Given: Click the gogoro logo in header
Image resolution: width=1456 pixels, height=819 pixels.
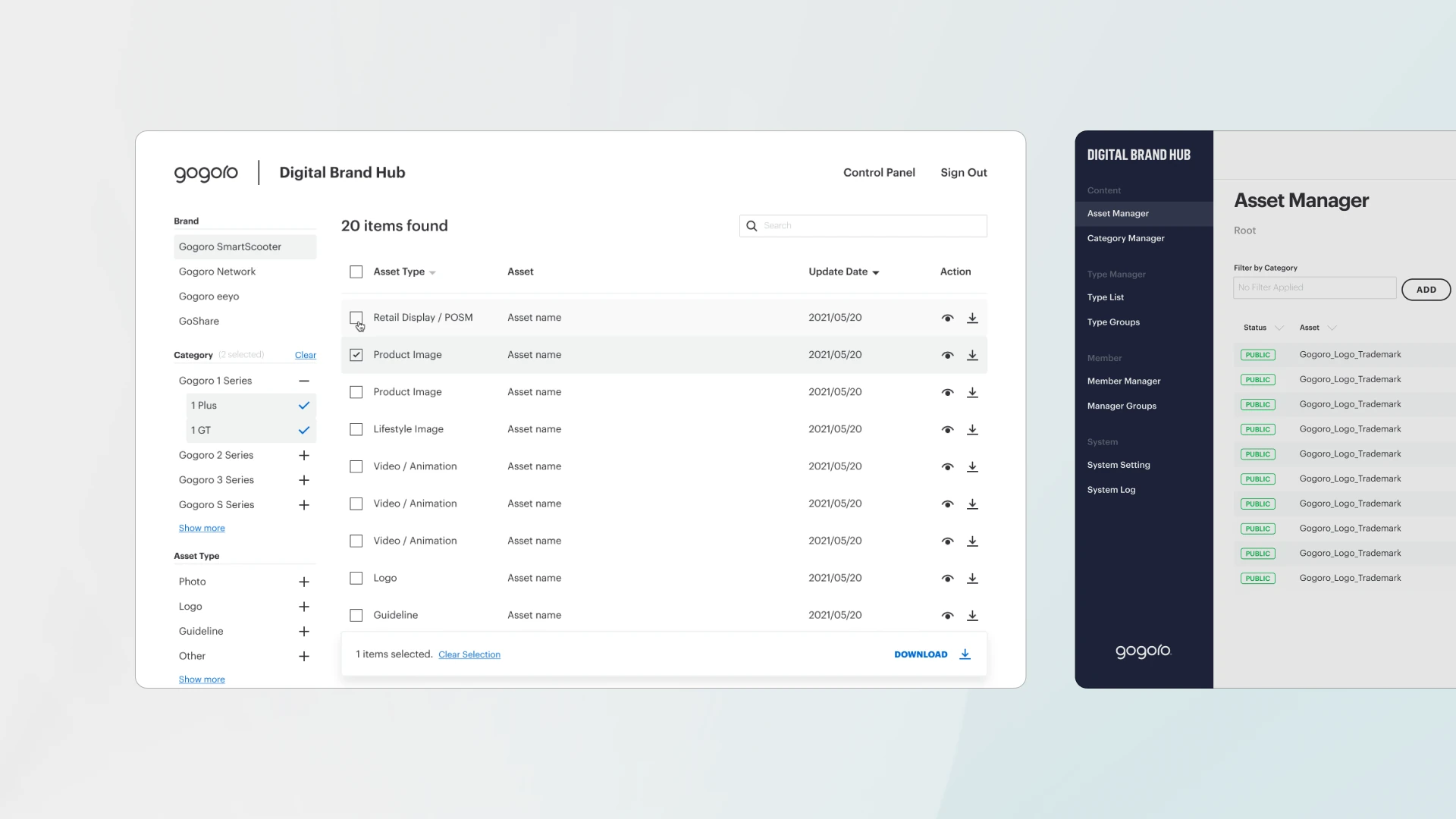Looking at the screenshot, I should point(206,173).
